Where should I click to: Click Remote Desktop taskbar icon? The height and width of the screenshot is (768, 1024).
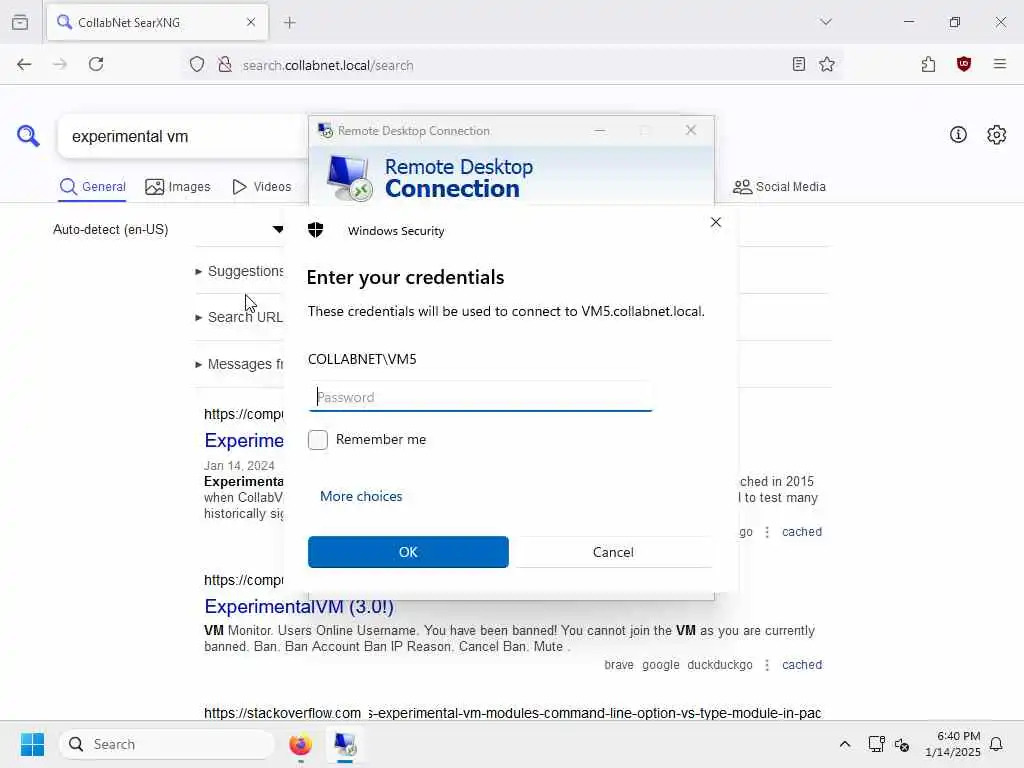pos(345,744)
